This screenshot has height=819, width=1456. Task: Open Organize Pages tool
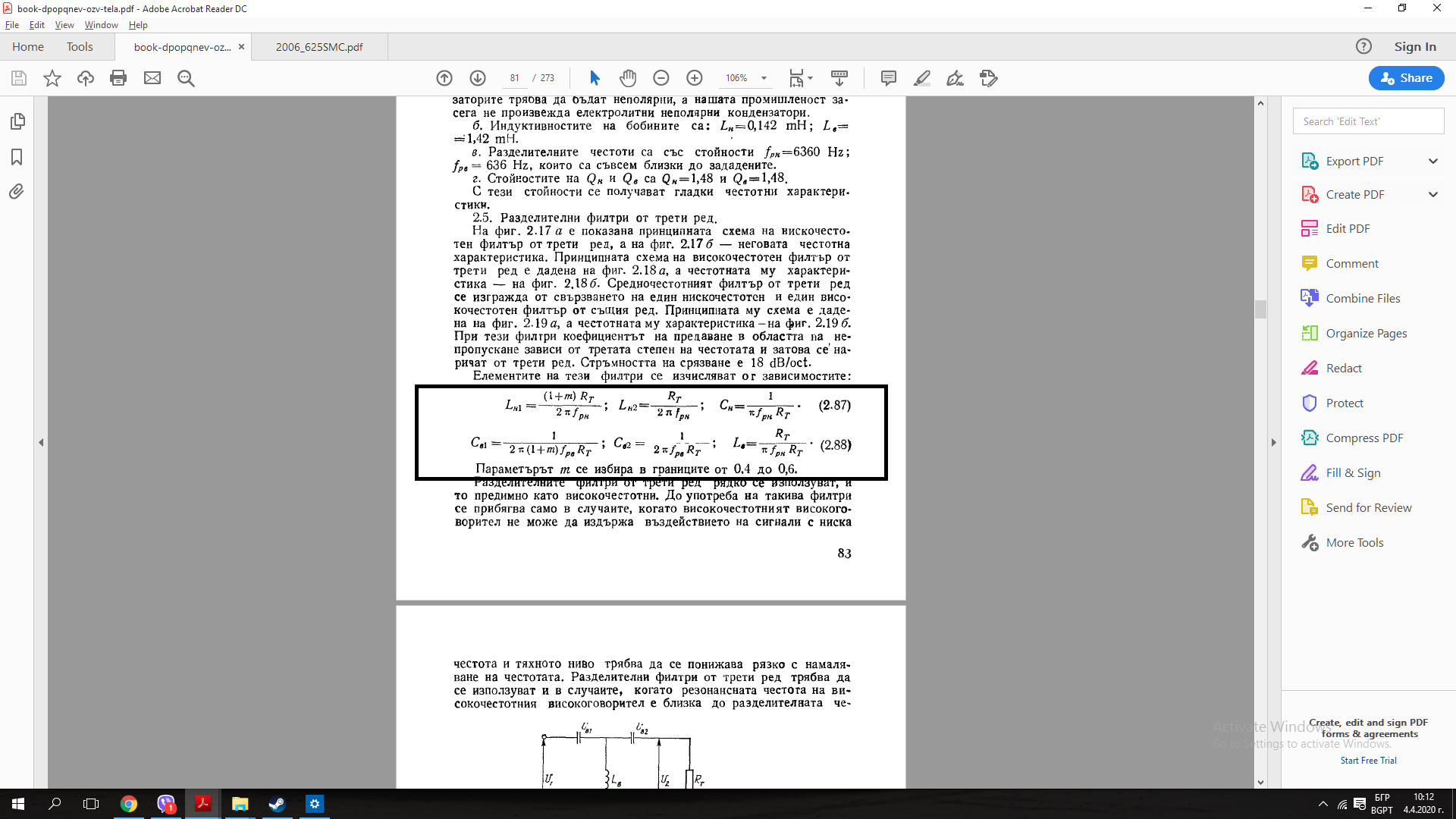tap(1366, 333)
